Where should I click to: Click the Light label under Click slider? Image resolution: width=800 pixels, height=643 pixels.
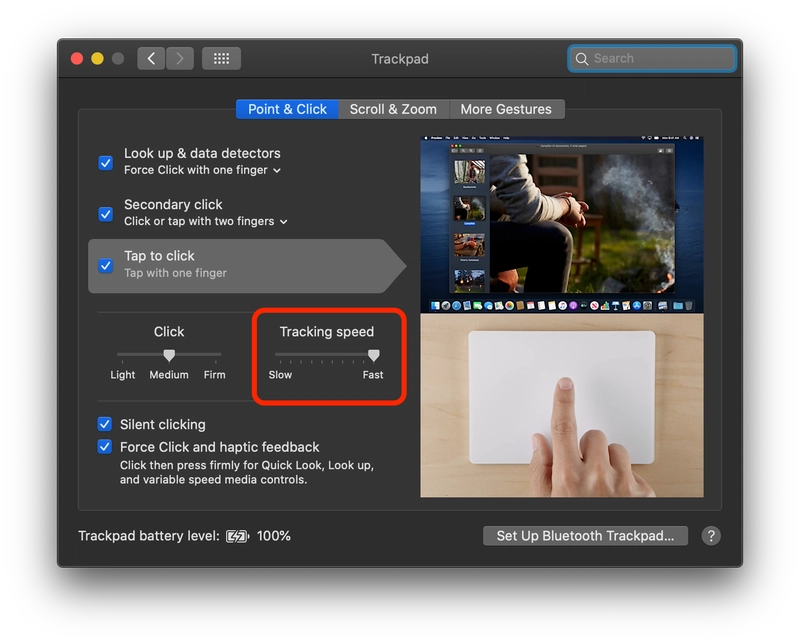122,375
